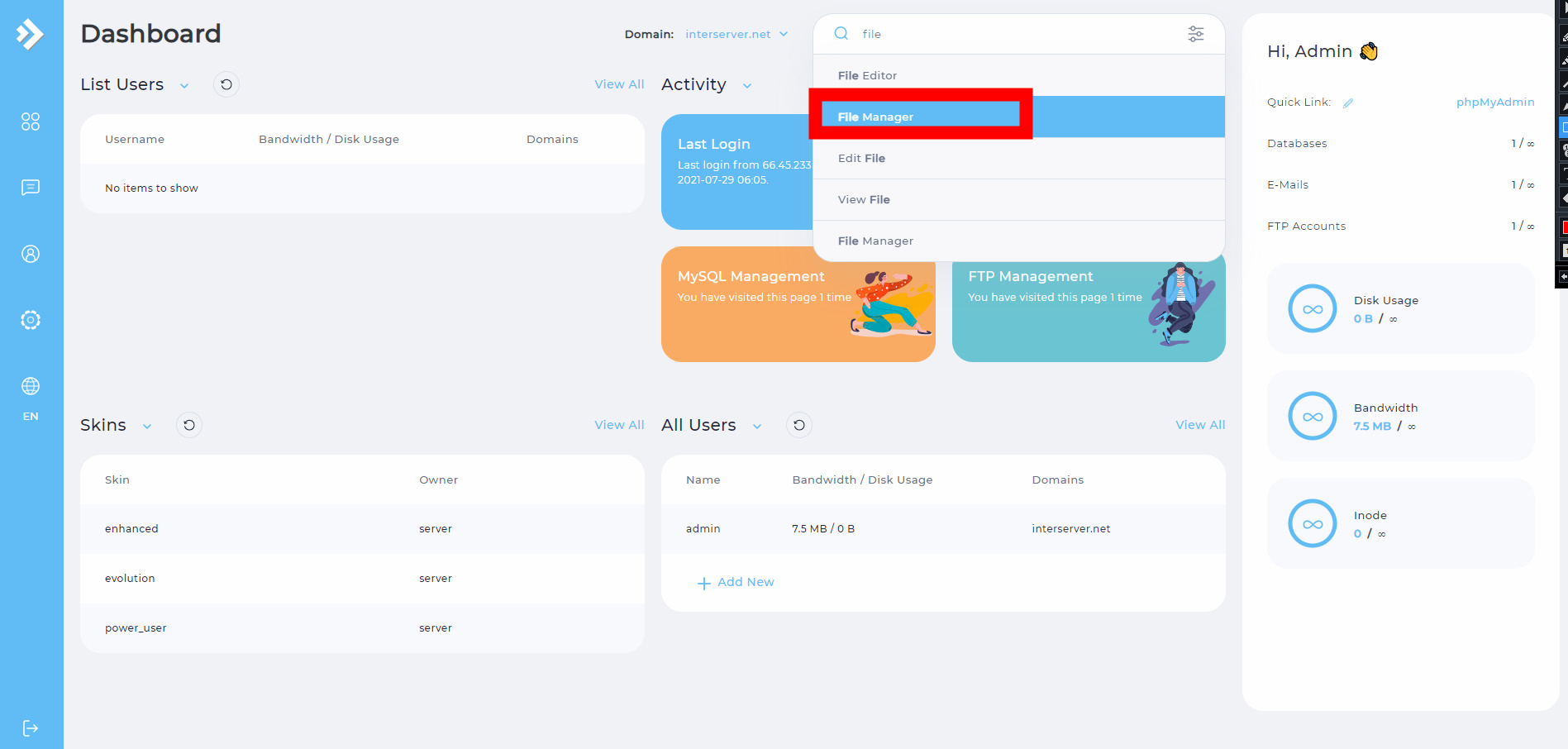Click the search field containing 'file'

tap(1018, 34)
